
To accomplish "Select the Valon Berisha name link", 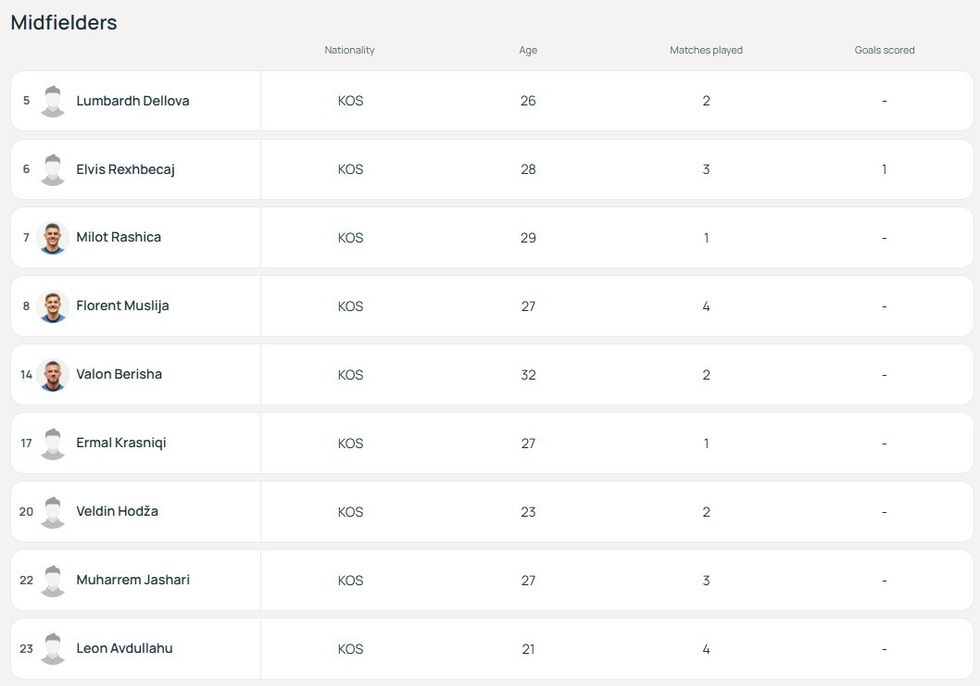I will pos(118,374).
